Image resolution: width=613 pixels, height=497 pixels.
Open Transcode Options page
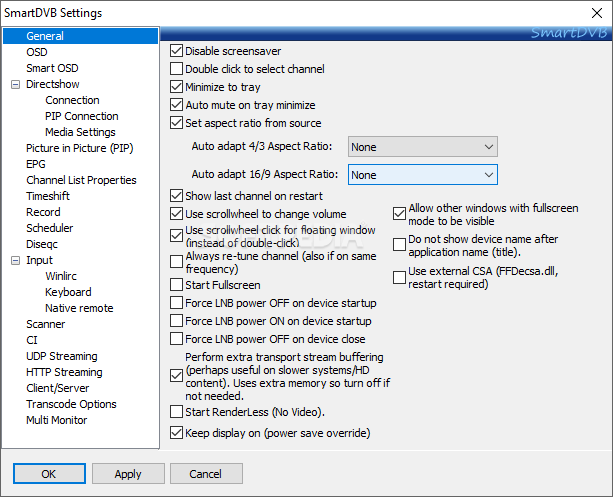pyautogui.click(x=72, y=404)
